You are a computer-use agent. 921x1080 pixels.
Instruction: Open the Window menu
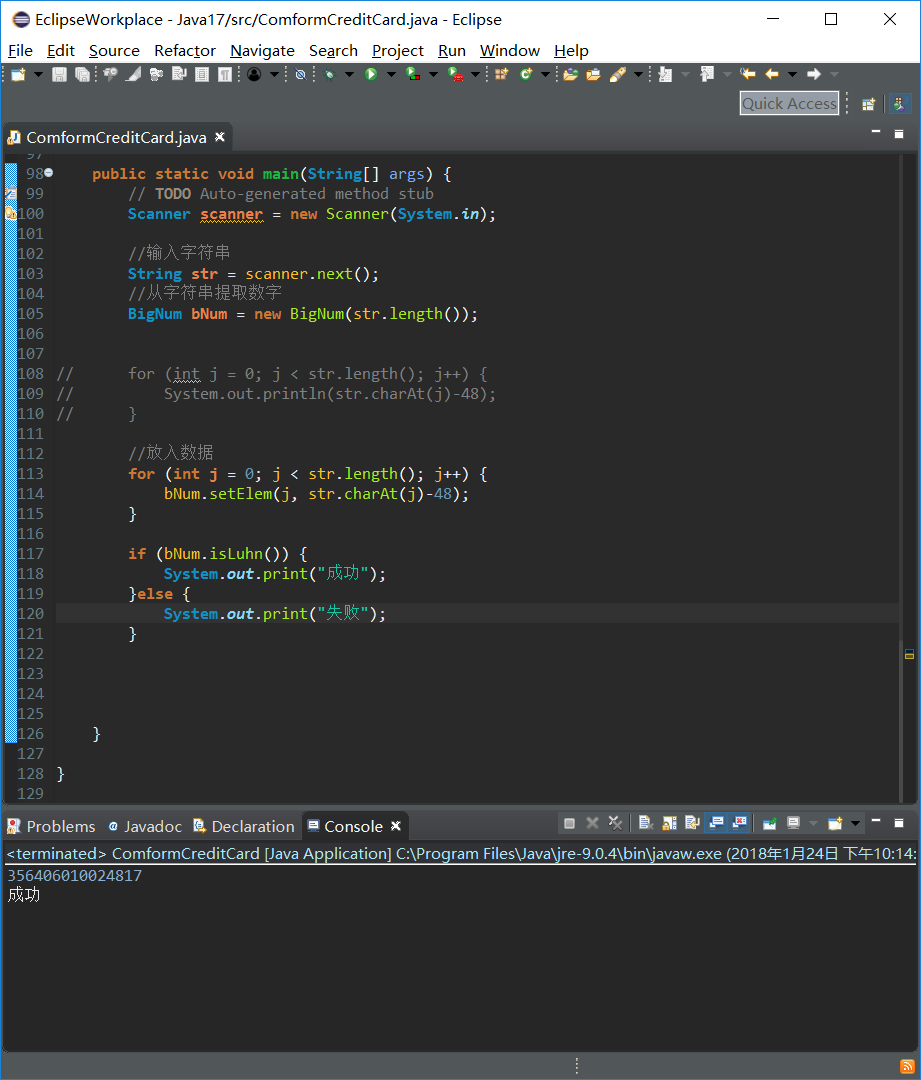pos(510,51)
